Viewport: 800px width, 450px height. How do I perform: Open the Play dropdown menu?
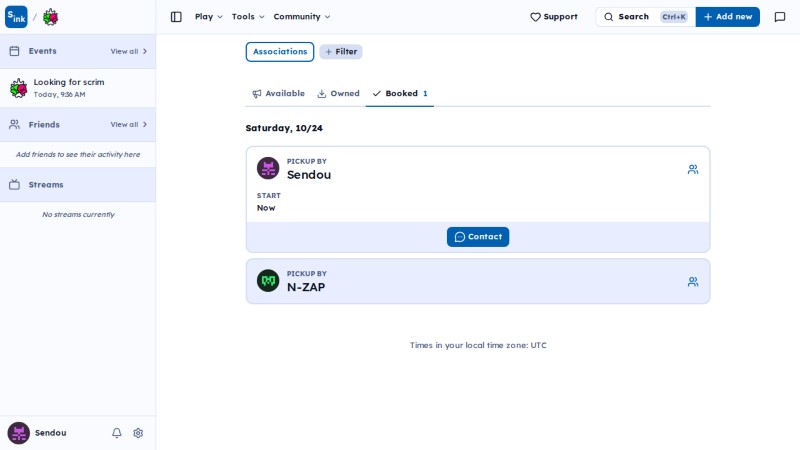pos(209,17)
